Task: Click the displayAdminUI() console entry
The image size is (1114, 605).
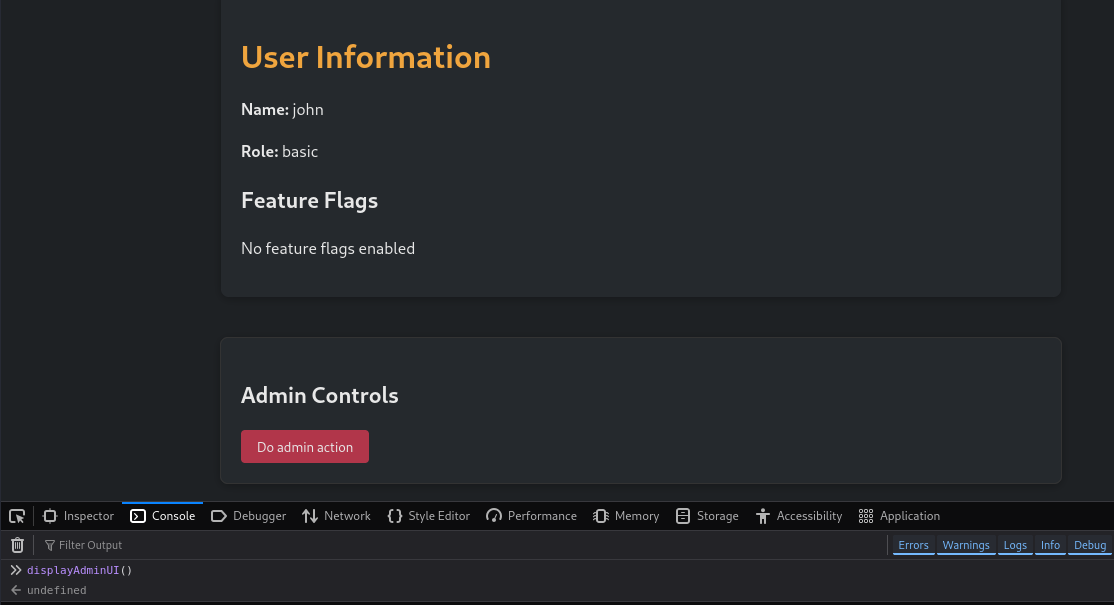Action: (80, 570)
